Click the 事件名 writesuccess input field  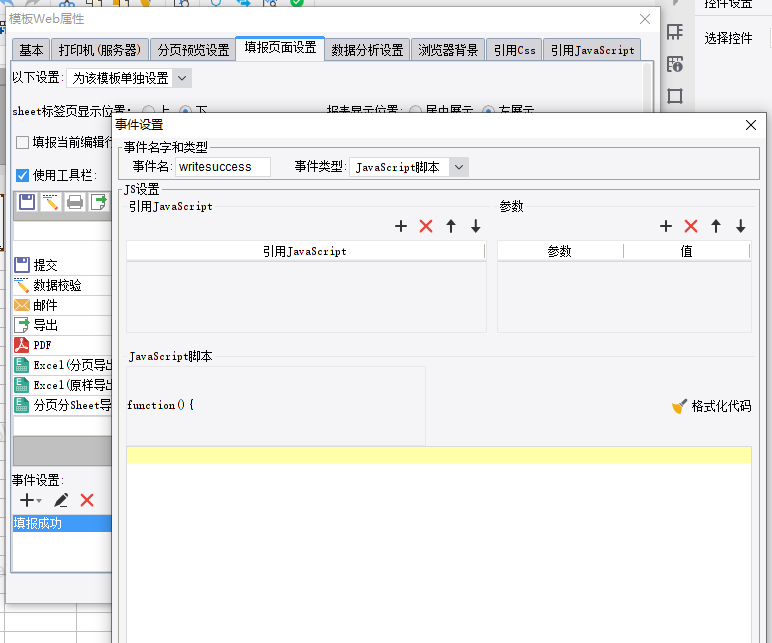coord(223,167)
